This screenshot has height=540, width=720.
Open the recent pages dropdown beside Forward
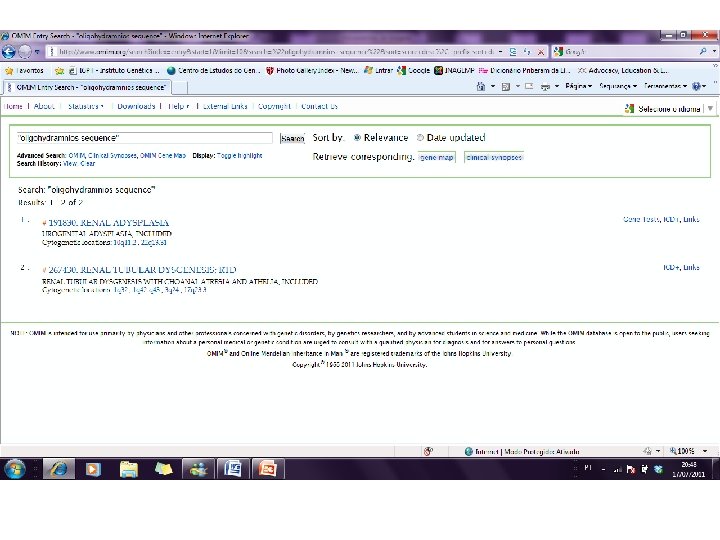[x=37, y=52]
